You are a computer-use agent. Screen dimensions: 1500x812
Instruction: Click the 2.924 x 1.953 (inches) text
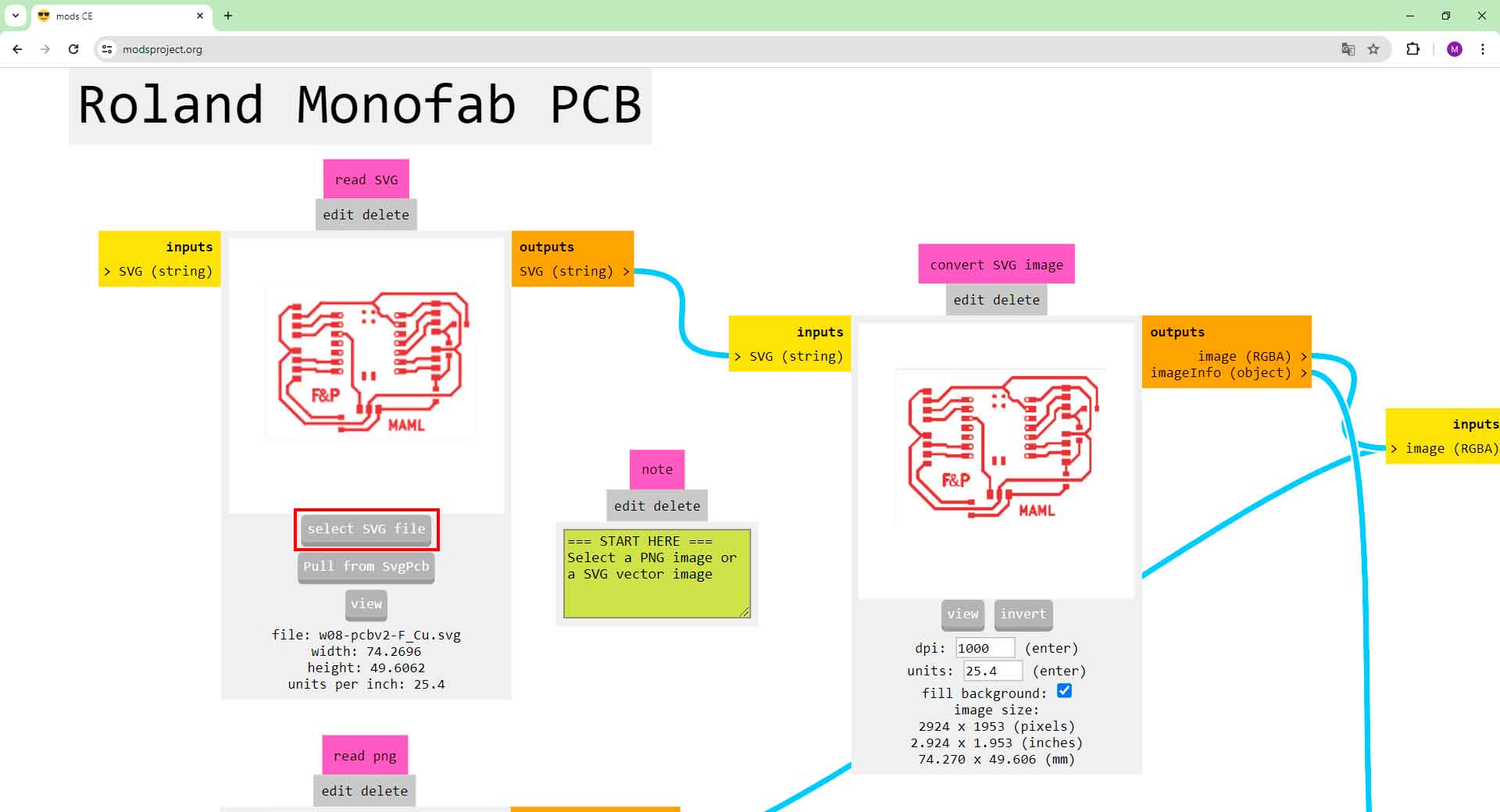(x=997, y=743)
